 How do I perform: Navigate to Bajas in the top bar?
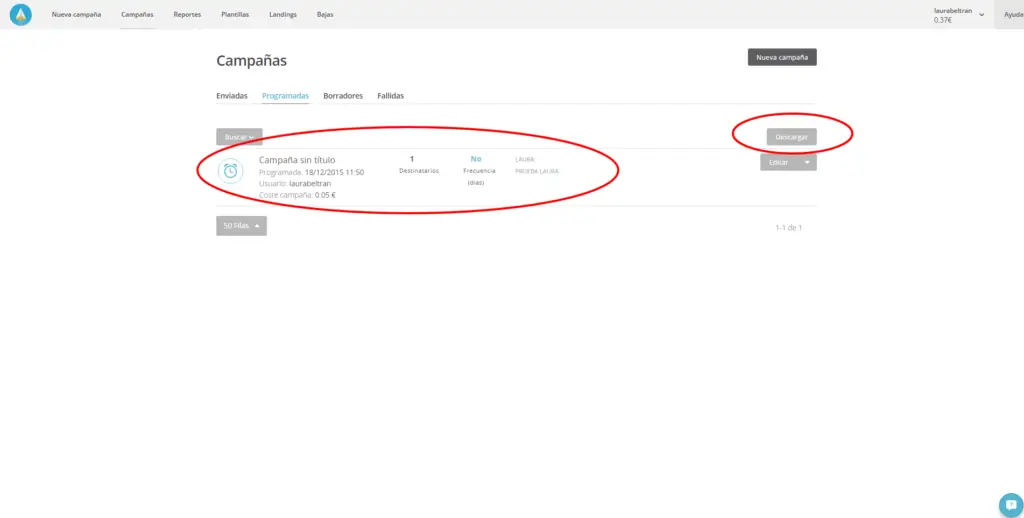tap(325, 15)
